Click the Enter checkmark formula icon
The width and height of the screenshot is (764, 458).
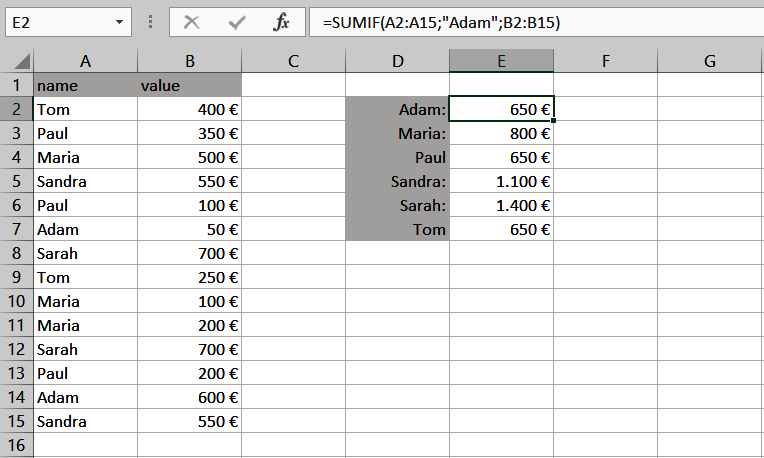pyautogui.click(x=237, y=21)
